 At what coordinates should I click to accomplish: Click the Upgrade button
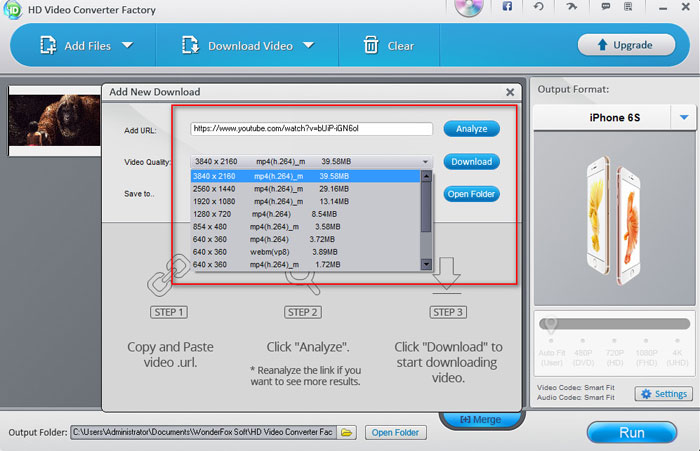pyautogui.click(x=626, y=45)
